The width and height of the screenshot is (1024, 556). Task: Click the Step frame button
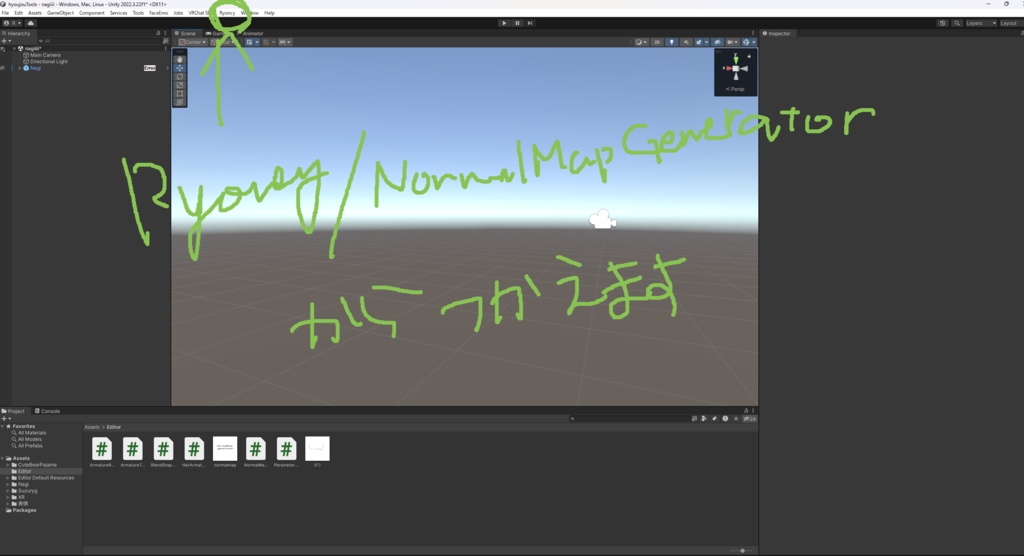coord(530,23)
